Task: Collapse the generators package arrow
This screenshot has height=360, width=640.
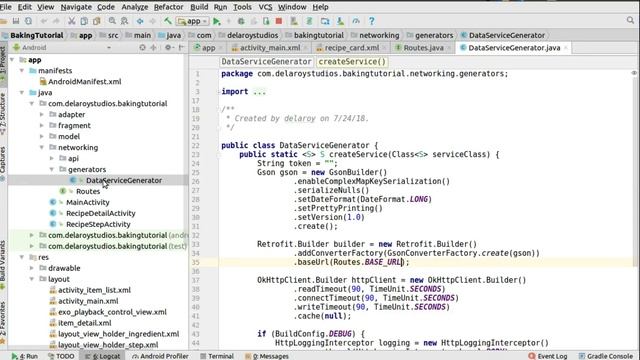Action: (52, 169)
